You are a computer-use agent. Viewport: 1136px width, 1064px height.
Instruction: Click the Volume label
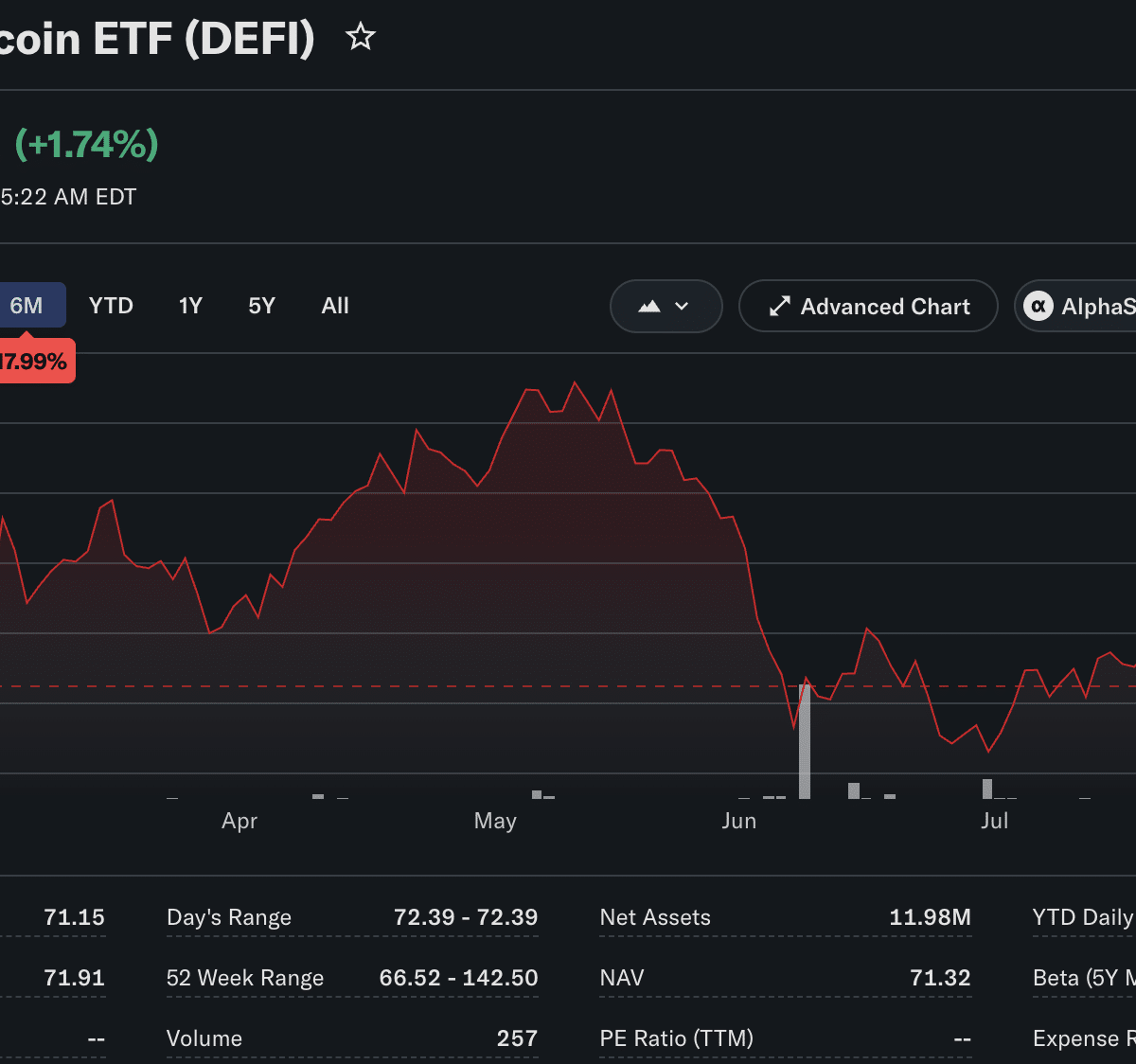(204, 1038)
